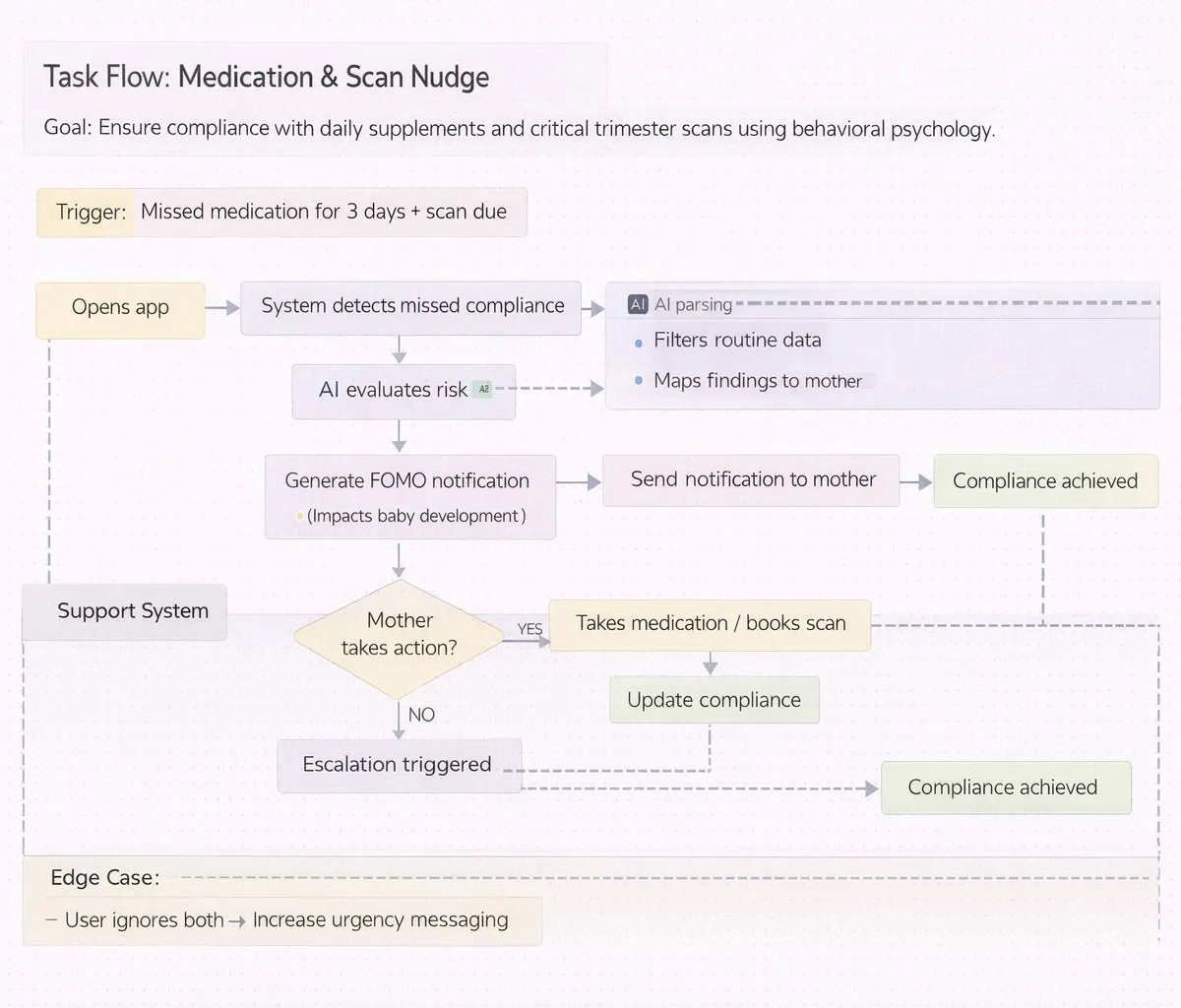Select the Opens app node
Image resolution: width=1181 pixels, height=1008 pixels.
click(120, 309)
